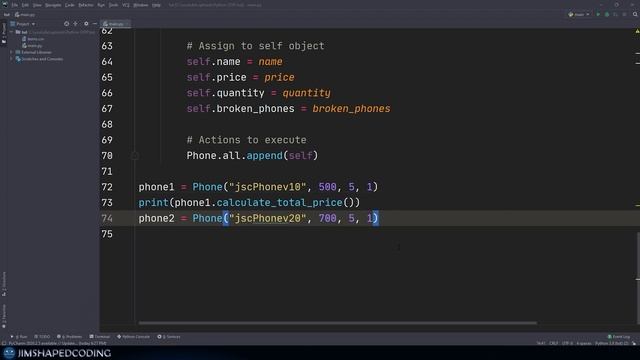Open the Window menu
Image resolution: width=640 pixels, height=360 pixels.
(x=141, y=5)
